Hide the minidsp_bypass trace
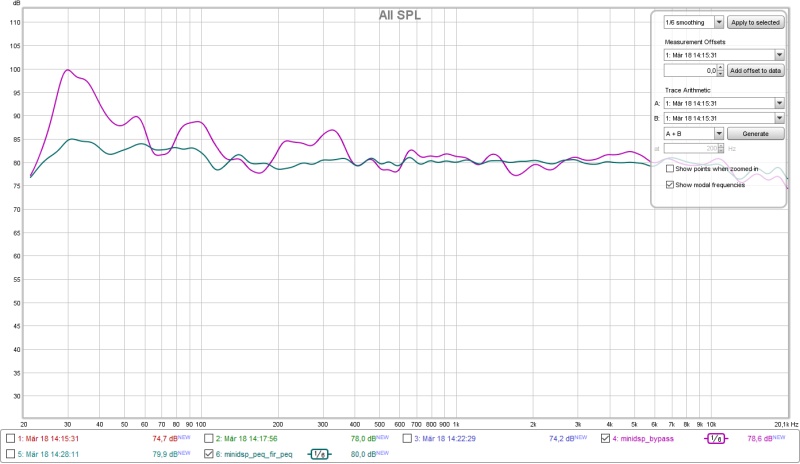 (x=606, y=438)
